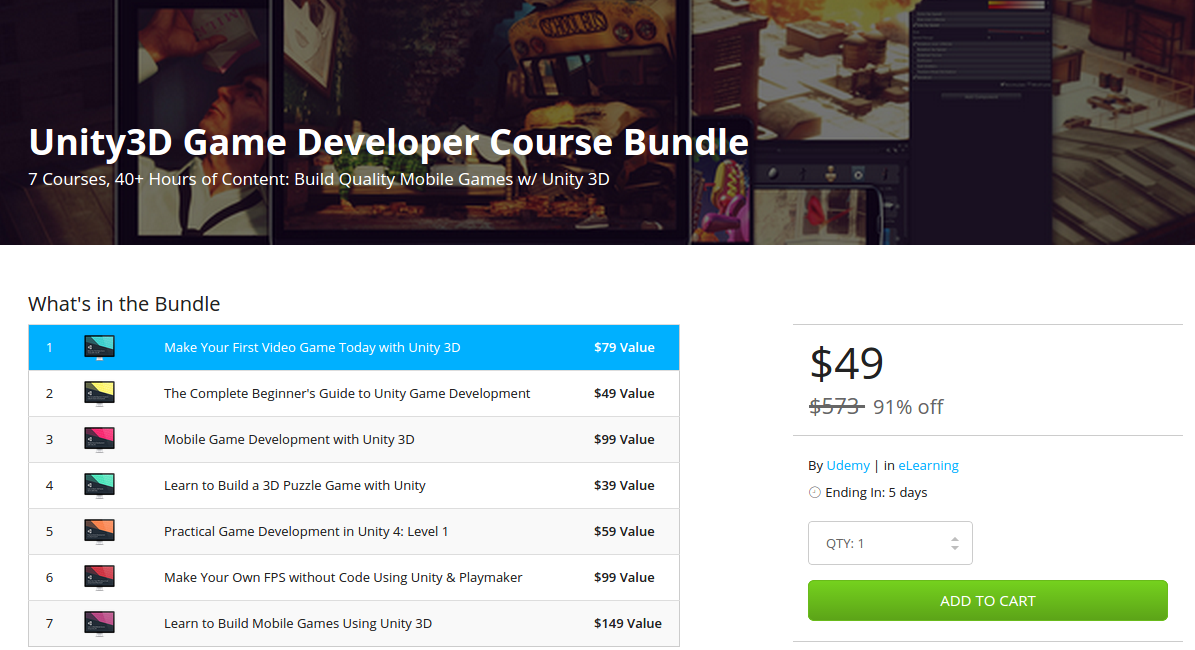Select FPS without Code course icon
1195x650 pixels.
tap(99, 578)
